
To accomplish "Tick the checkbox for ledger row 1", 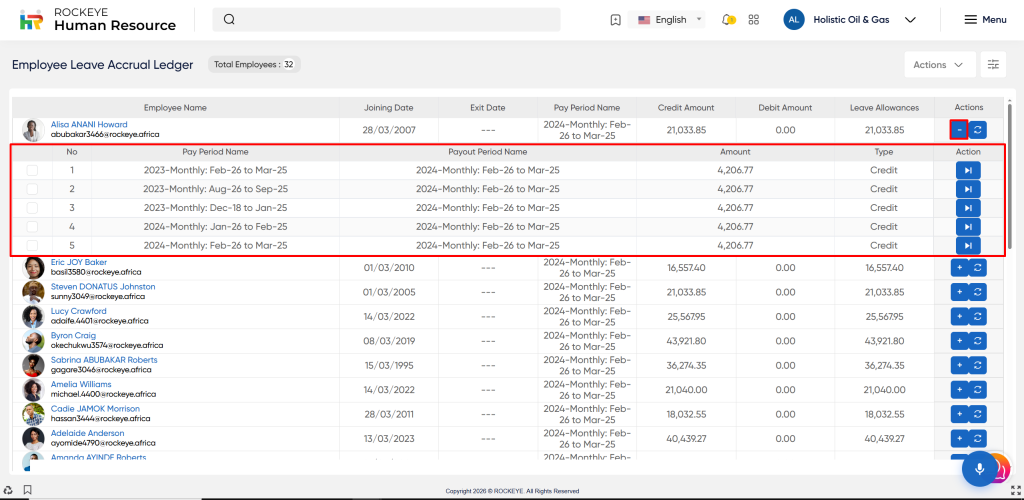I will [x=32, y=171].
